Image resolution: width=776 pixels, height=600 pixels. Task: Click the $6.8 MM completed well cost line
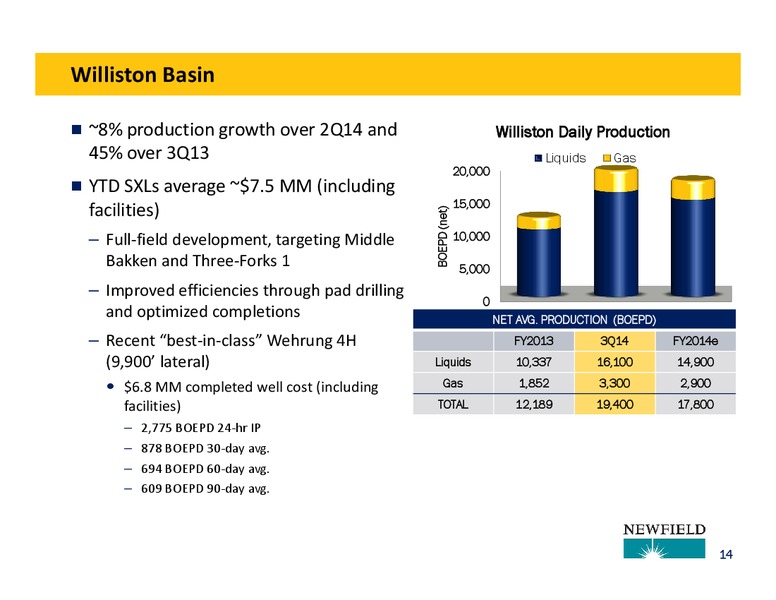(x=251, y=396)
